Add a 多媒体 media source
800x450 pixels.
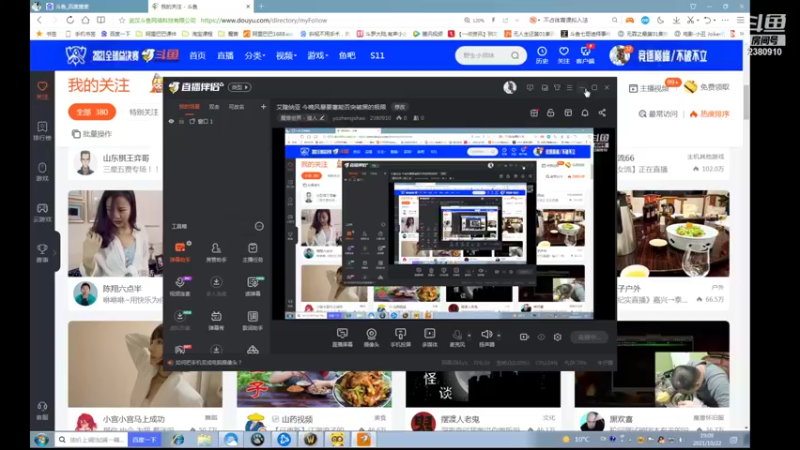[x=430, y=338]
